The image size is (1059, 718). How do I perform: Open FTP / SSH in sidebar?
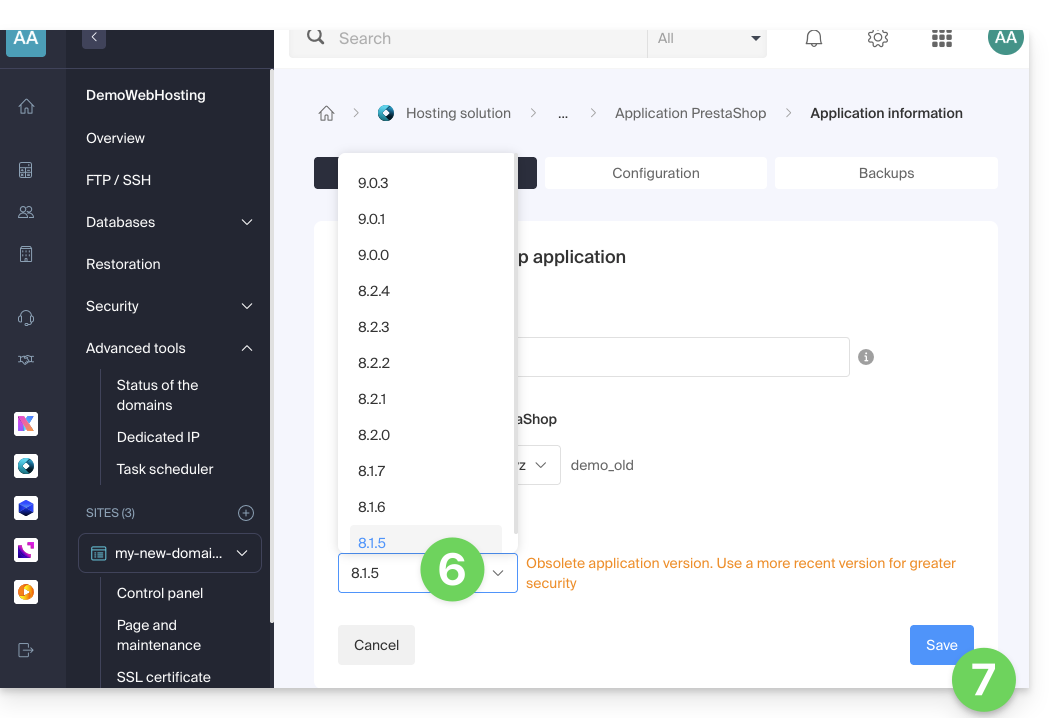click(x=119, y=180)
